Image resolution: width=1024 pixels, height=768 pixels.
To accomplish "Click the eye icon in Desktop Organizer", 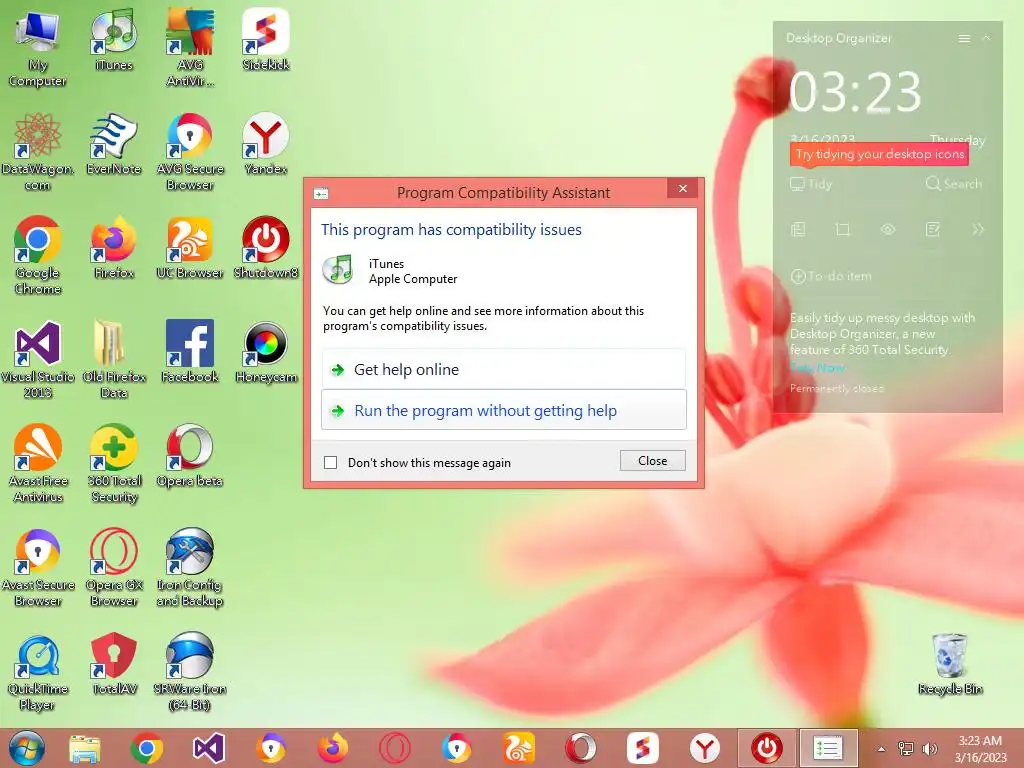I will point(888,229).
